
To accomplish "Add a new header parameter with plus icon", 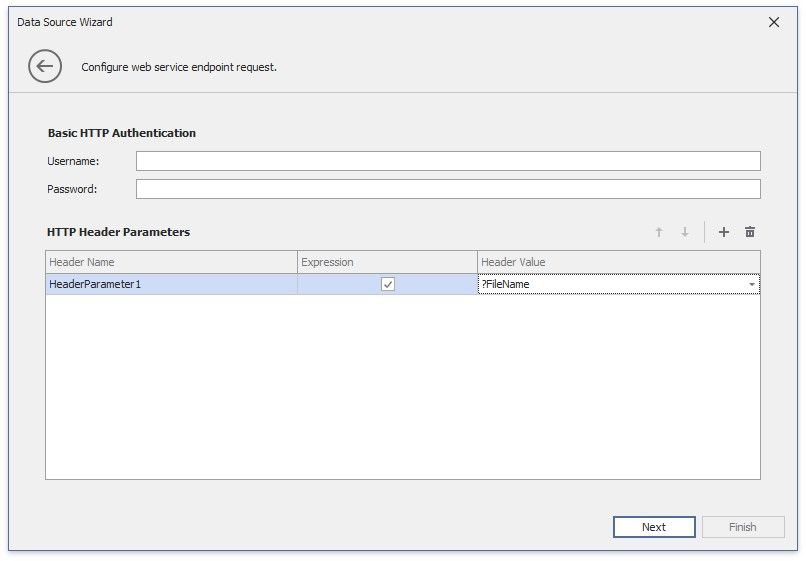I will click(x=724, y=232).
